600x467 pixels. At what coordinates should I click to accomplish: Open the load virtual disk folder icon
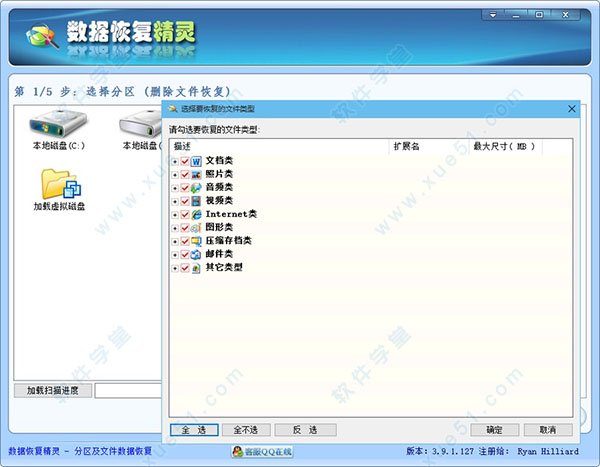[x=59, y=184]
